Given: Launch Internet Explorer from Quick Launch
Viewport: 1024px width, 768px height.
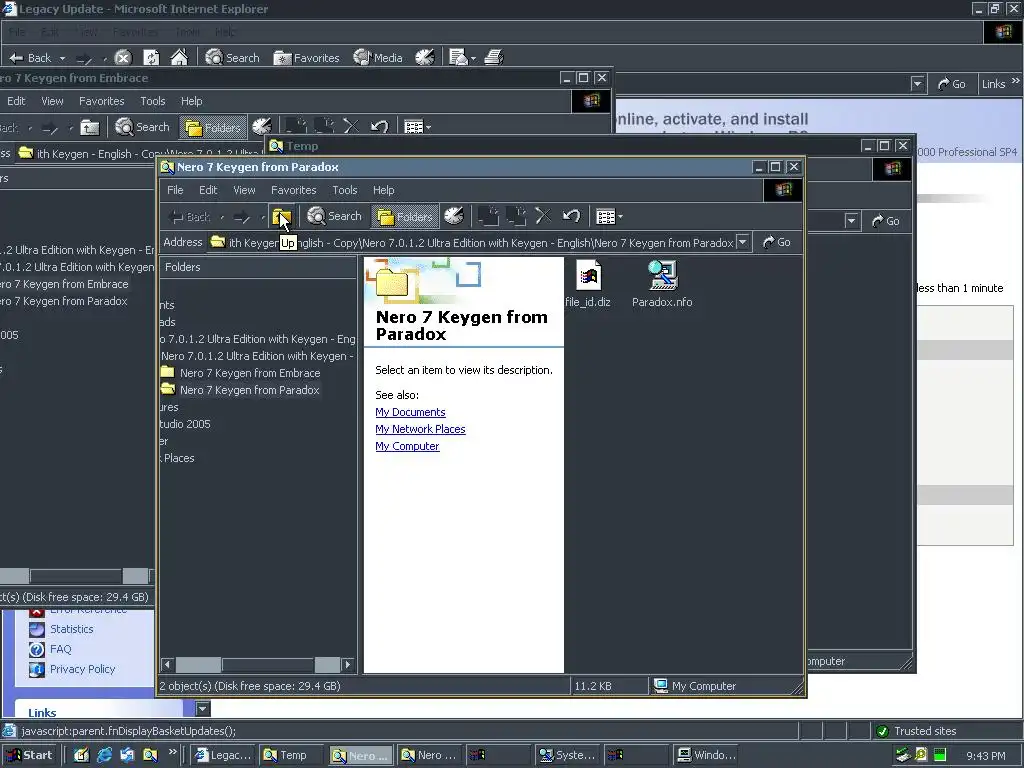Looking at the screenshot, I should (x=104, y=755).
